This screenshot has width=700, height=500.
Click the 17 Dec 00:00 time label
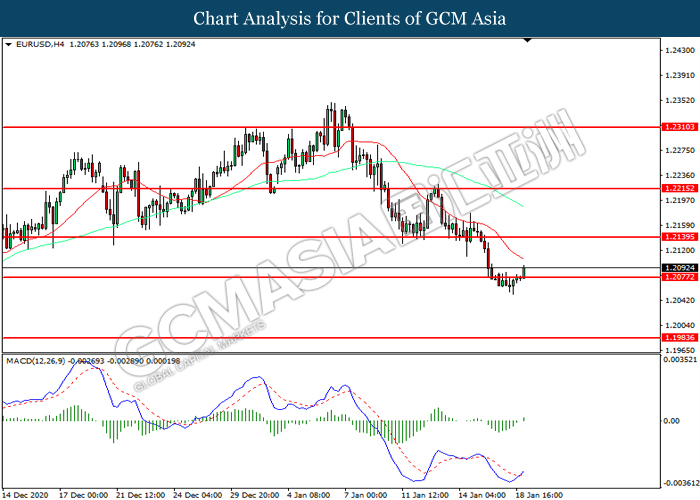[x=83, y=495]
